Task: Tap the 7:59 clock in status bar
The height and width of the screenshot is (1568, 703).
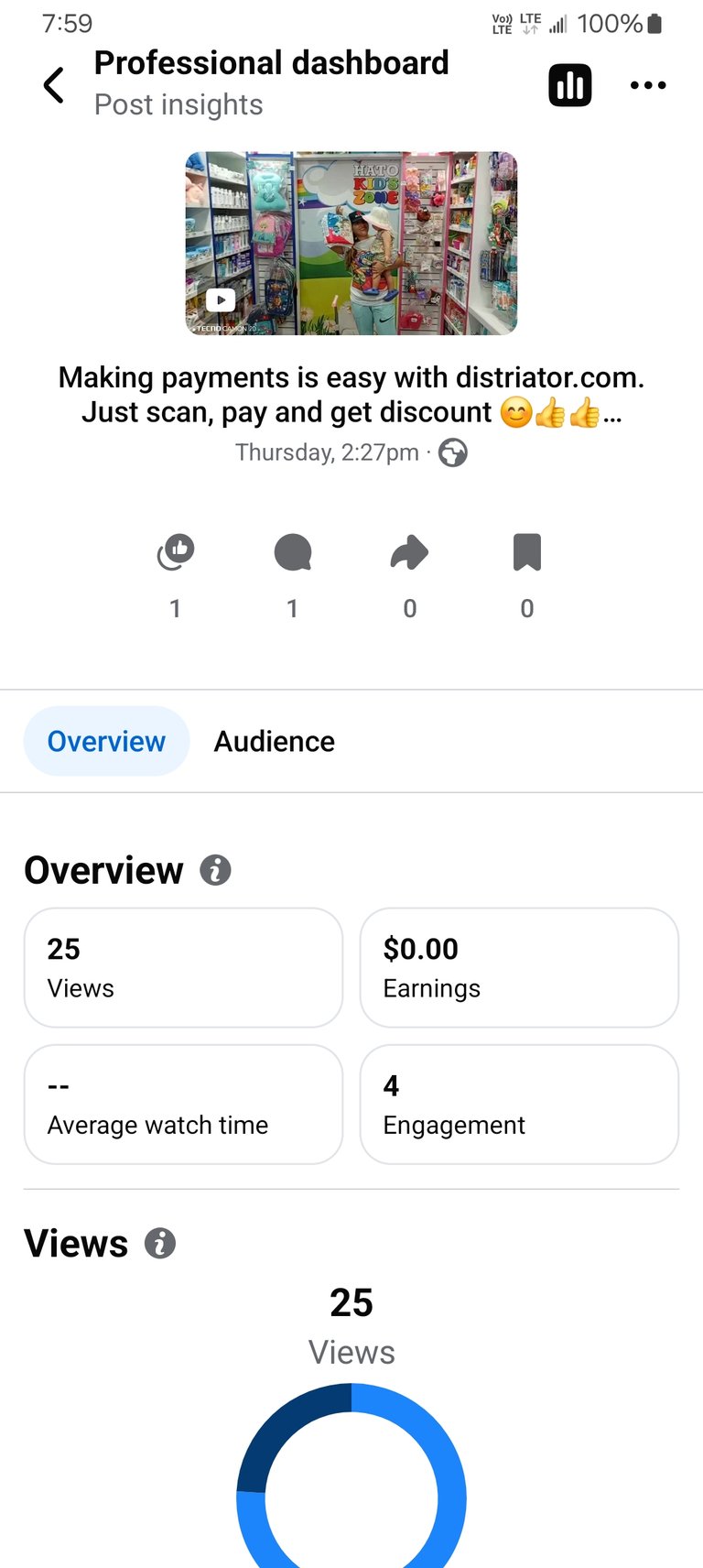Action: pyautogui.click(x=67, y=23)
